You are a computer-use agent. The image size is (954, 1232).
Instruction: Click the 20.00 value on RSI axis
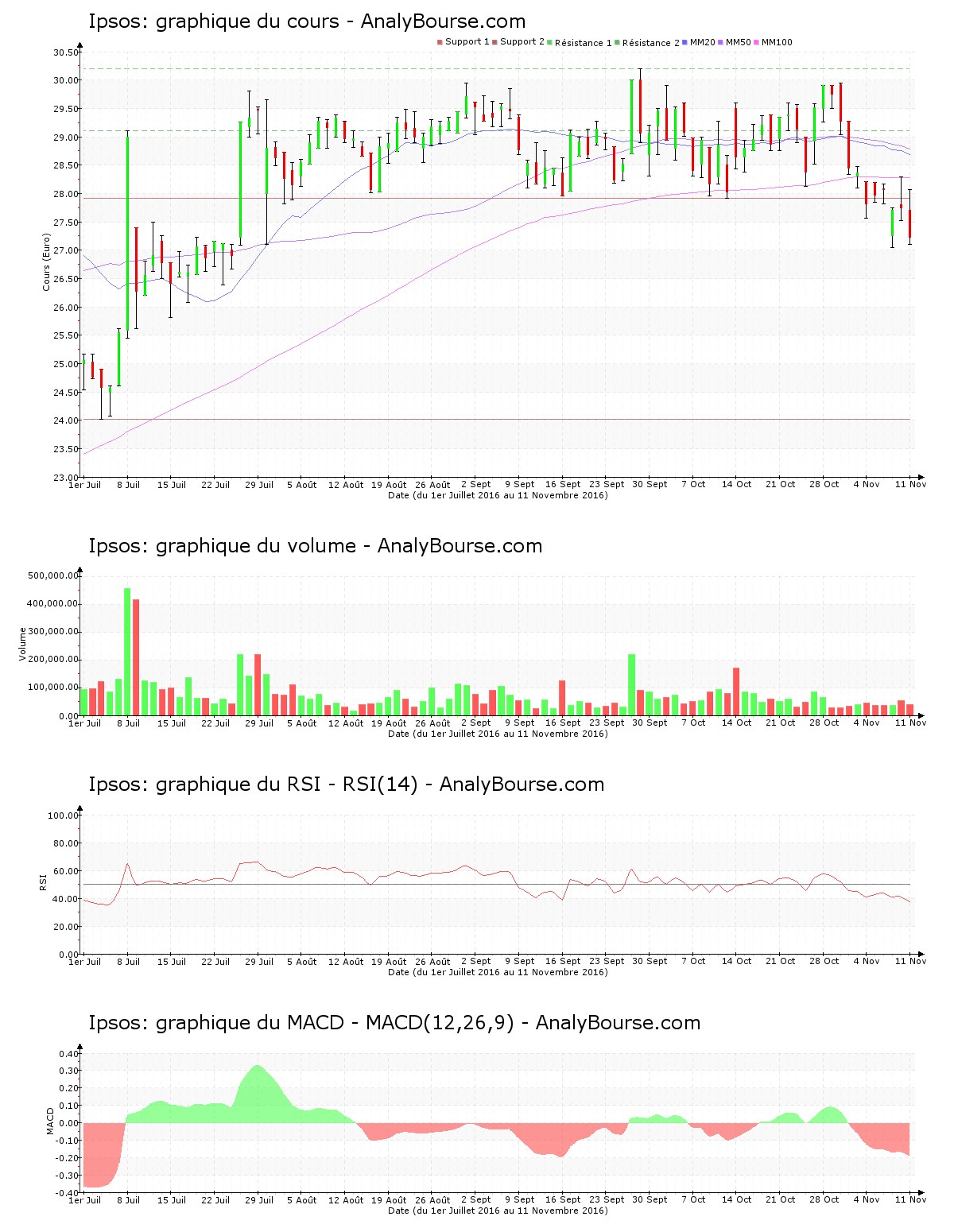(x=66, y=927)
